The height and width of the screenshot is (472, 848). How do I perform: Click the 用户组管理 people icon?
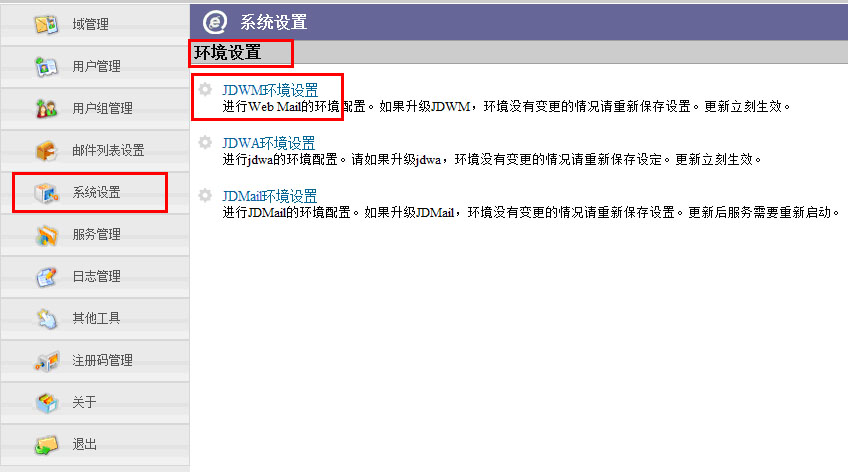pyautogui.click(x=46, y=108)
